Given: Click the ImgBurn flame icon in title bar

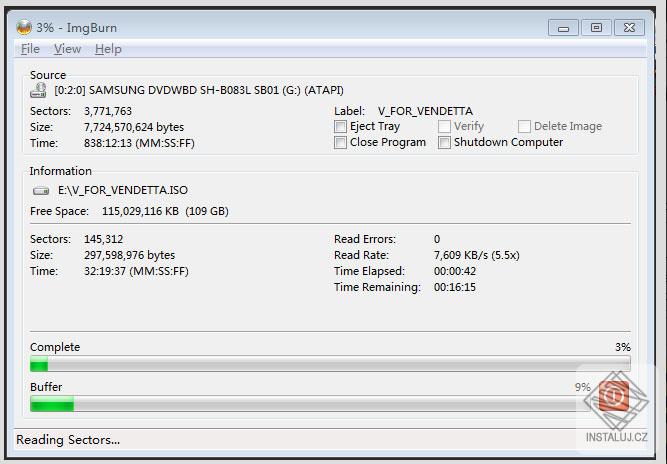Looking at the screenshot, I should click(24, 27).
